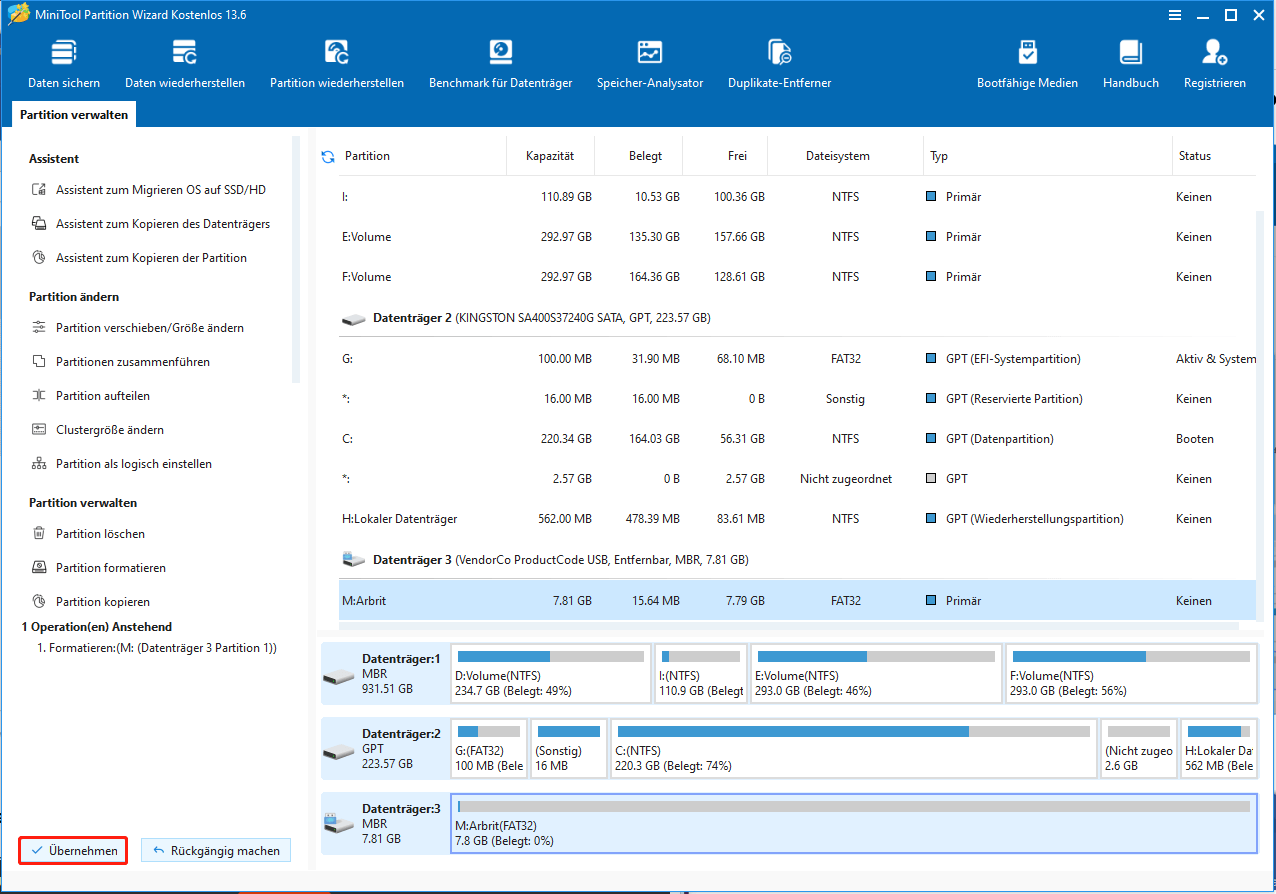Start Assistent zum Migrieren OS auf SSD/HD

[150, 190]
